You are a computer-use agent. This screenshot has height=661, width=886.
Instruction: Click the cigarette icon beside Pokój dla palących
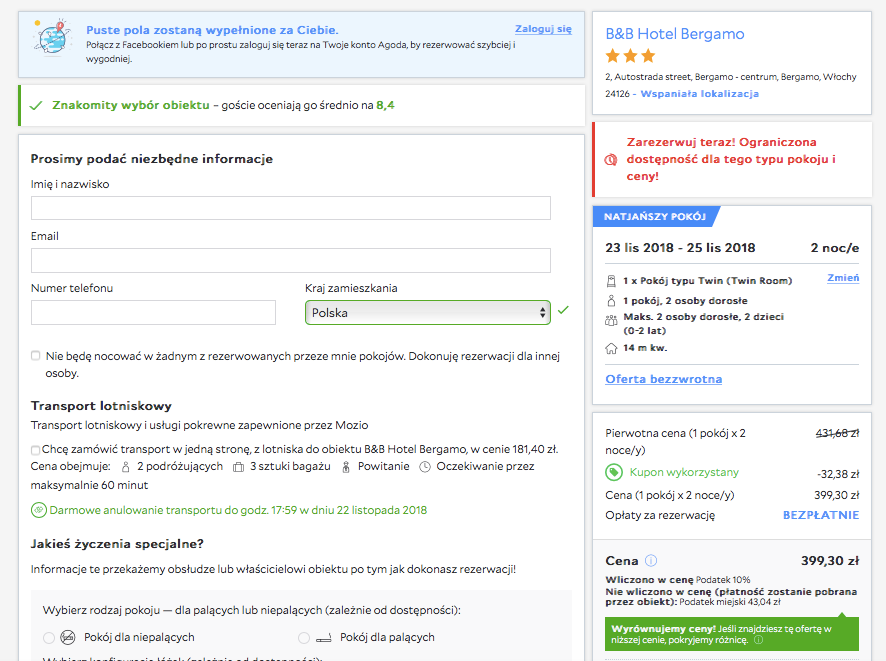point(324,638)
